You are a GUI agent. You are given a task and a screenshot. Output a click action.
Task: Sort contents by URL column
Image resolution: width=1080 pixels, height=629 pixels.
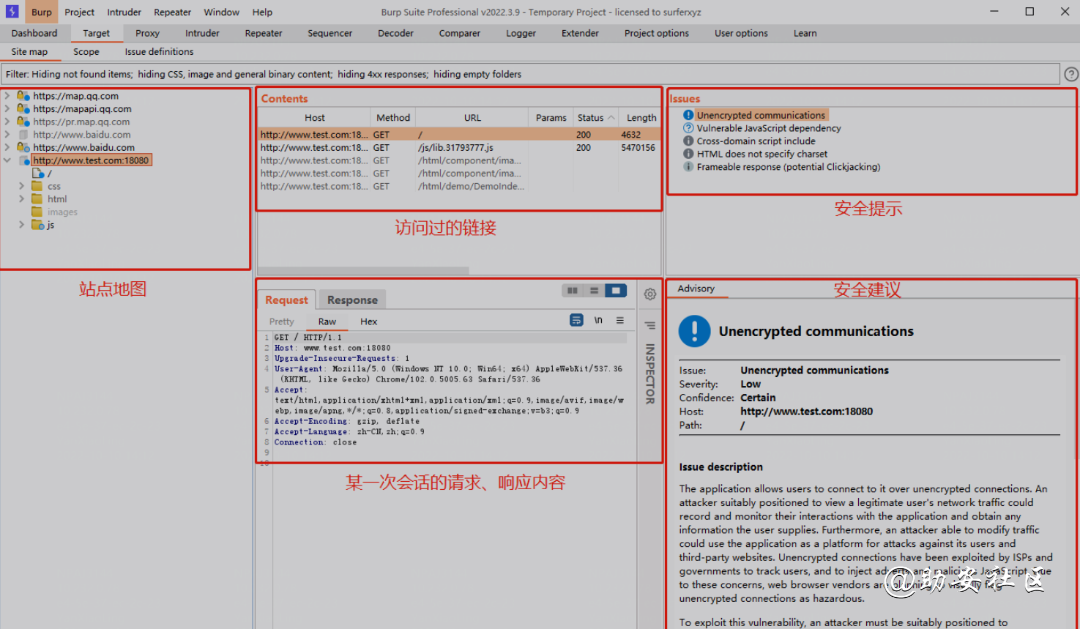[x=472, y=118]
